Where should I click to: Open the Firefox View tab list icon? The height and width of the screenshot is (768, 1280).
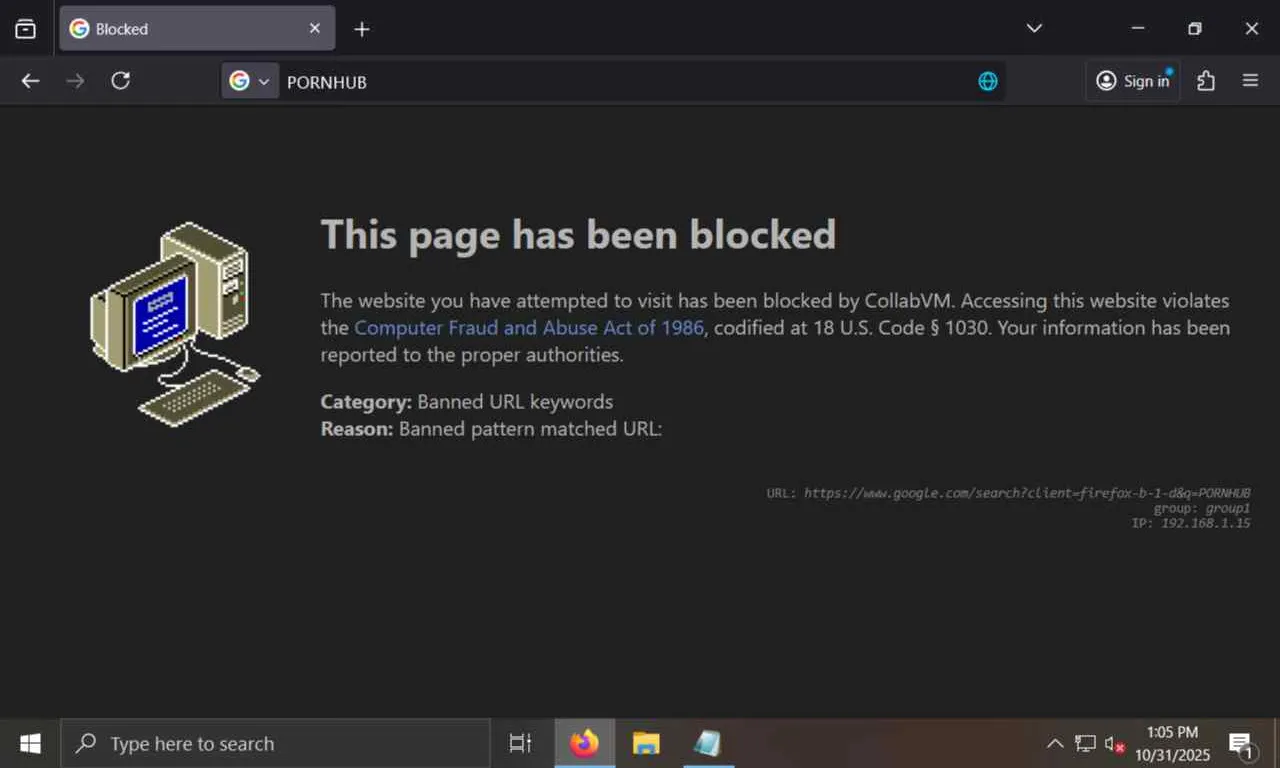coord(26,29)
